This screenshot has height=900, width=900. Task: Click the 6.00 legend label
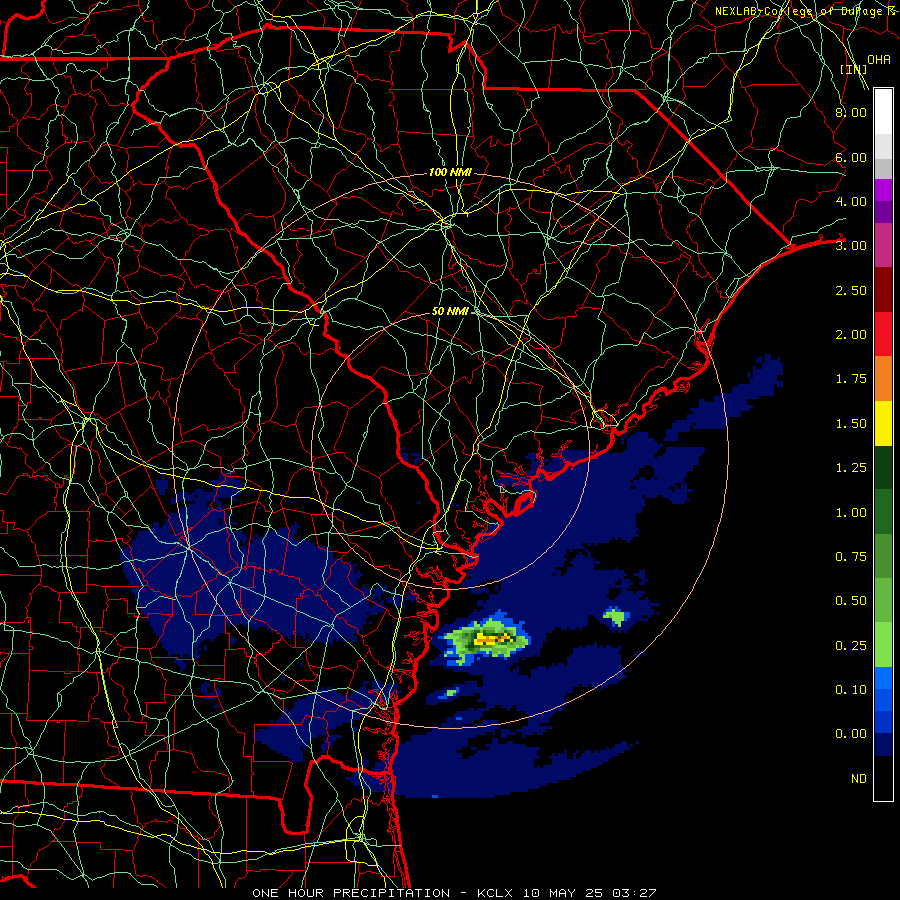[851, 157]
